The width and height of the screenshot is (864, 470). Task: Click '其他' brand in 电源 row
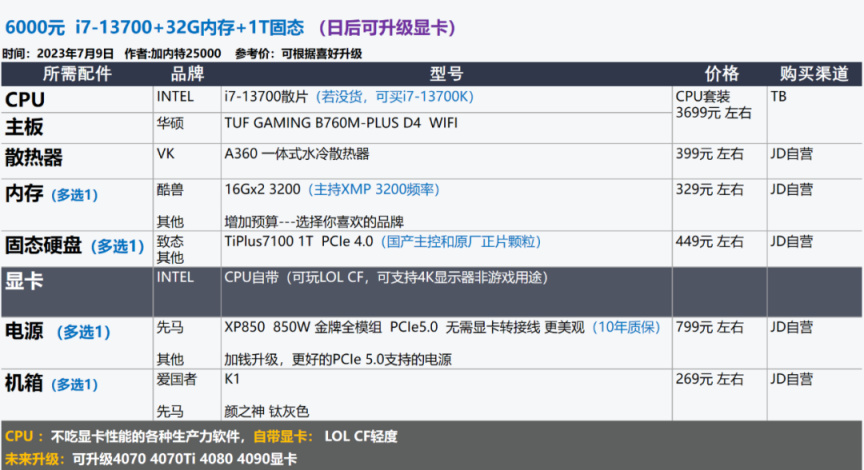pos(170,359)
